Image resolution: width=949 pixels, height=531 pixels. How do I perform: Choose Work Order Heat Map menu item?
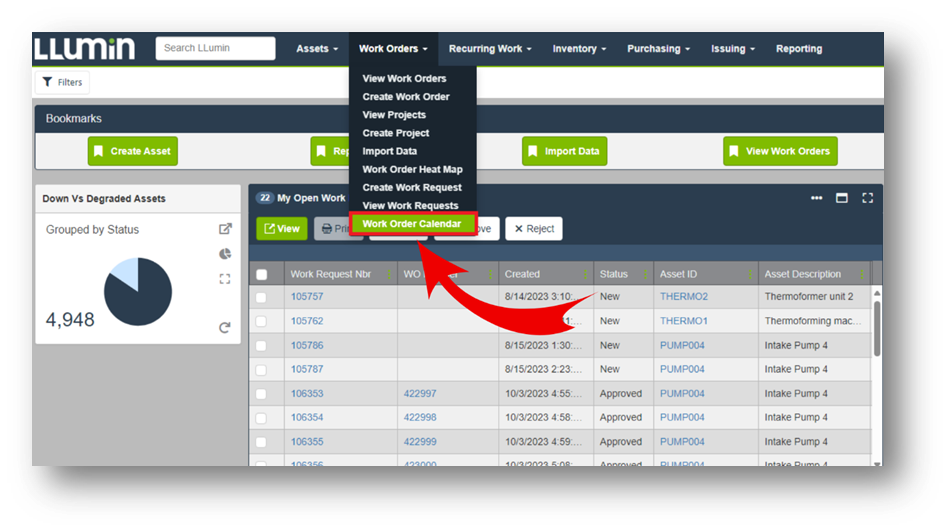pos(412,169)
